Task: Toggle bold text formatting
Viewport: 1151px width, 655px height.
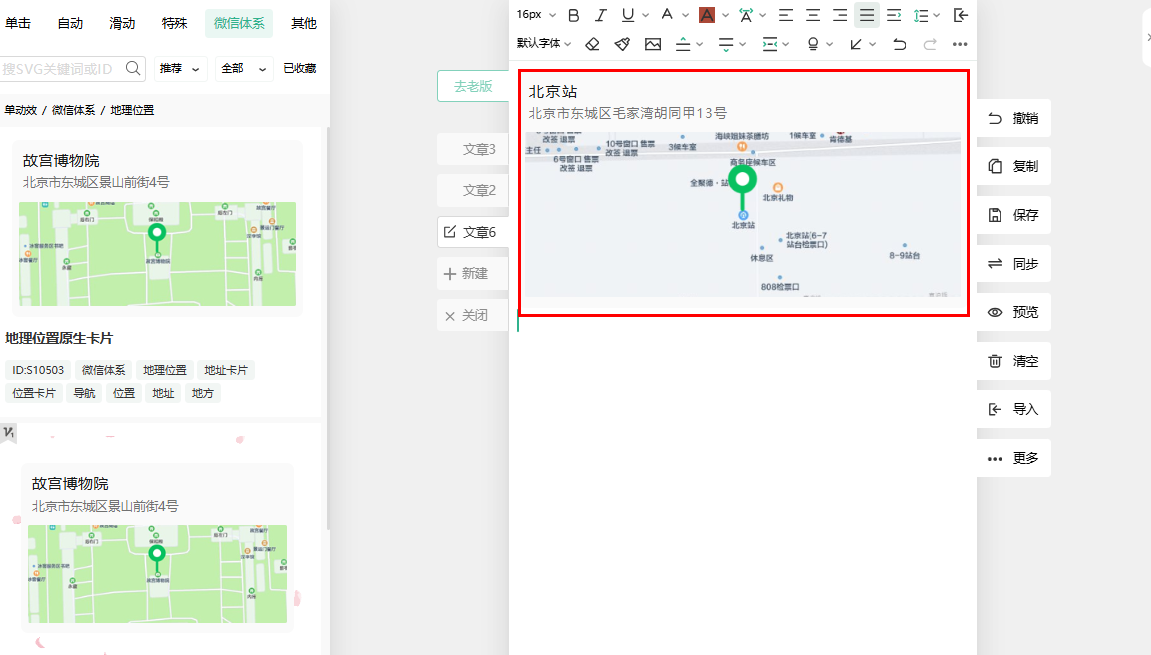Action: click(x=574, y=15)
